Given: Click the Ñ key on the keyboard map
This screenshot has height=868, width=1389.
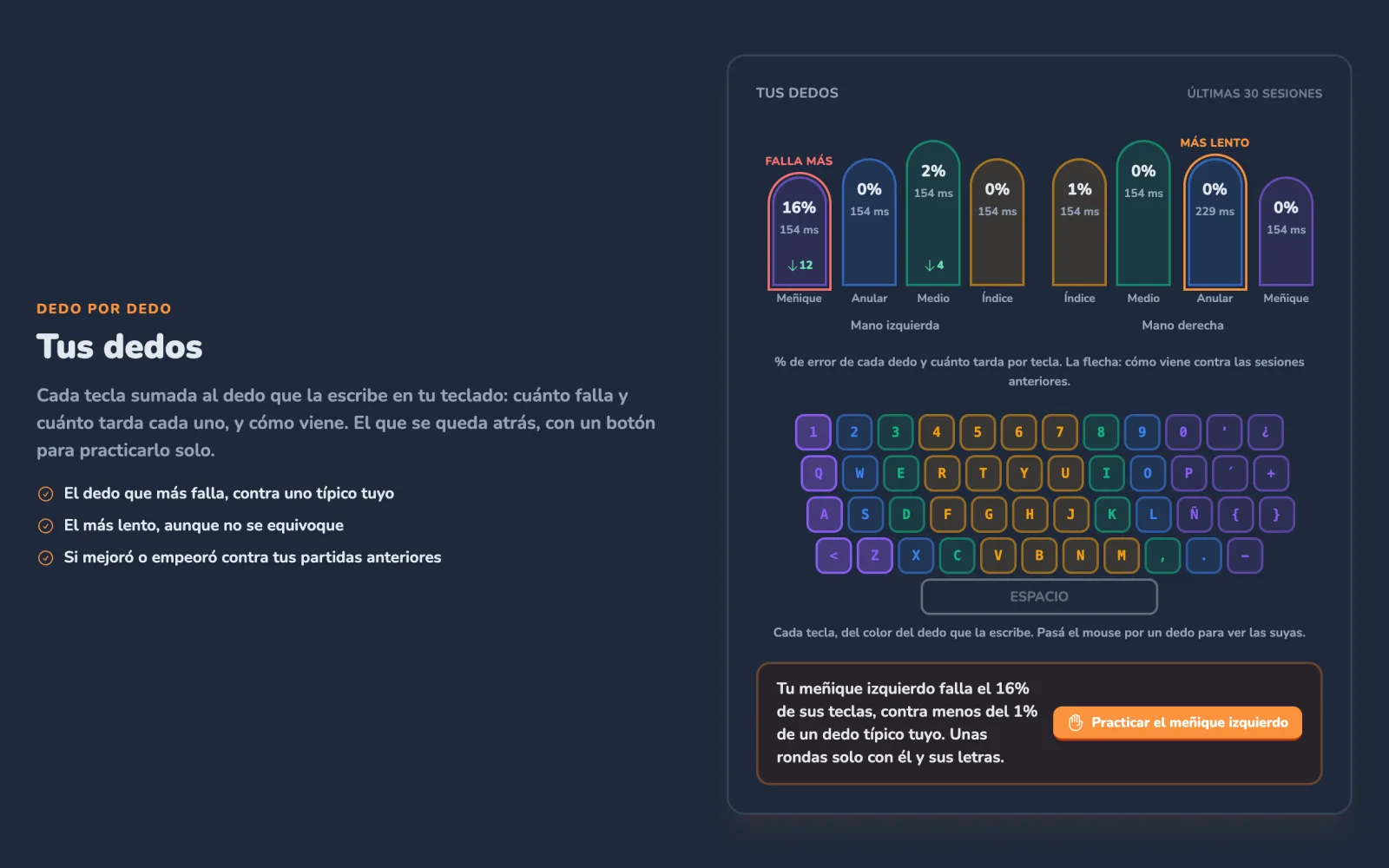Looking at the screenshot, I should coord(1194,514).
